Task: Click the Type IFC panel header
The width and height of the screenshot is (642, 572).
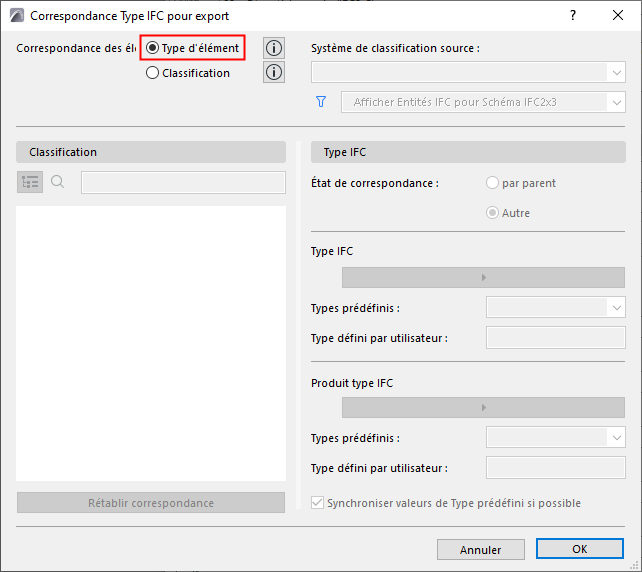Action: coord(468,152)
